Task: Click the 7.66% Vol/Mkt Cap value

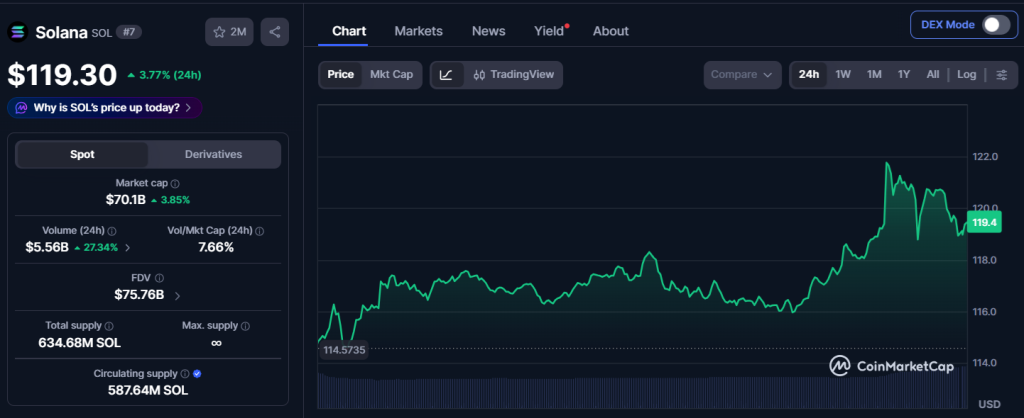Action: pyautogui.click(x=216, y=248)
